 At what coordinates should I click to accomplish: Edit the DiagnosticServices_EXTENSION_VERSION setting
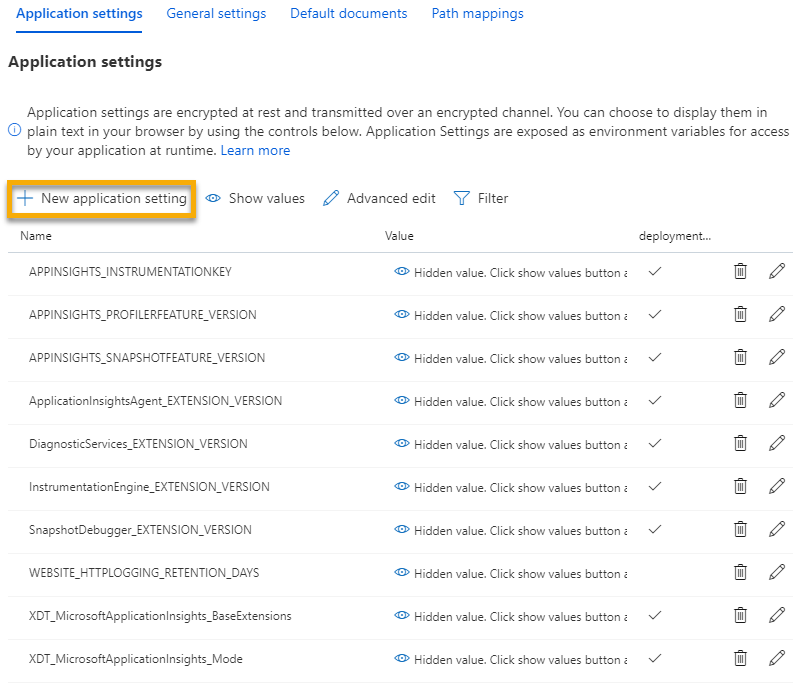tap(777, 443)
